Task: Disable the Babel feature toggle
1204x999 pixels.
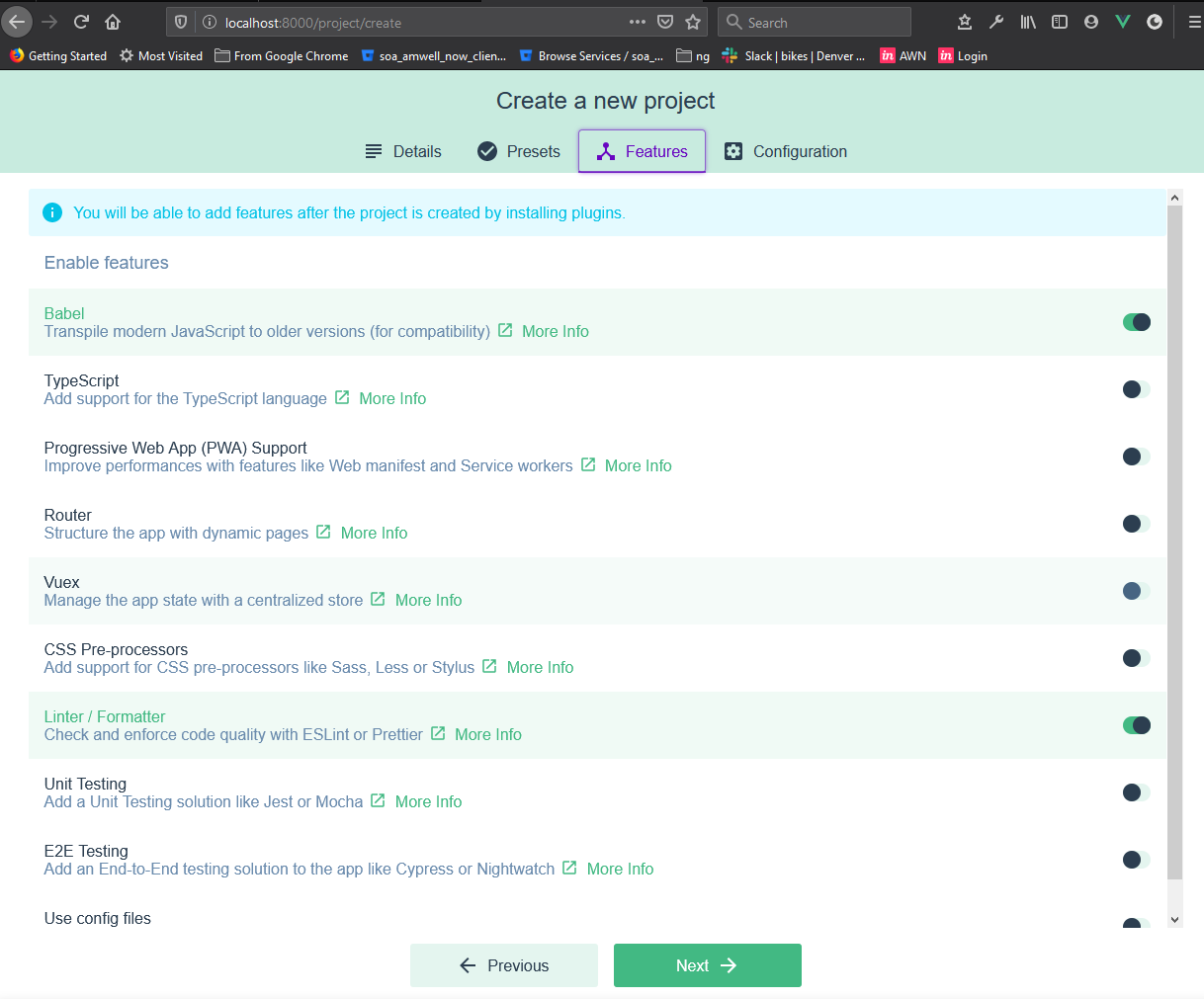Action: click(1137, 322)
